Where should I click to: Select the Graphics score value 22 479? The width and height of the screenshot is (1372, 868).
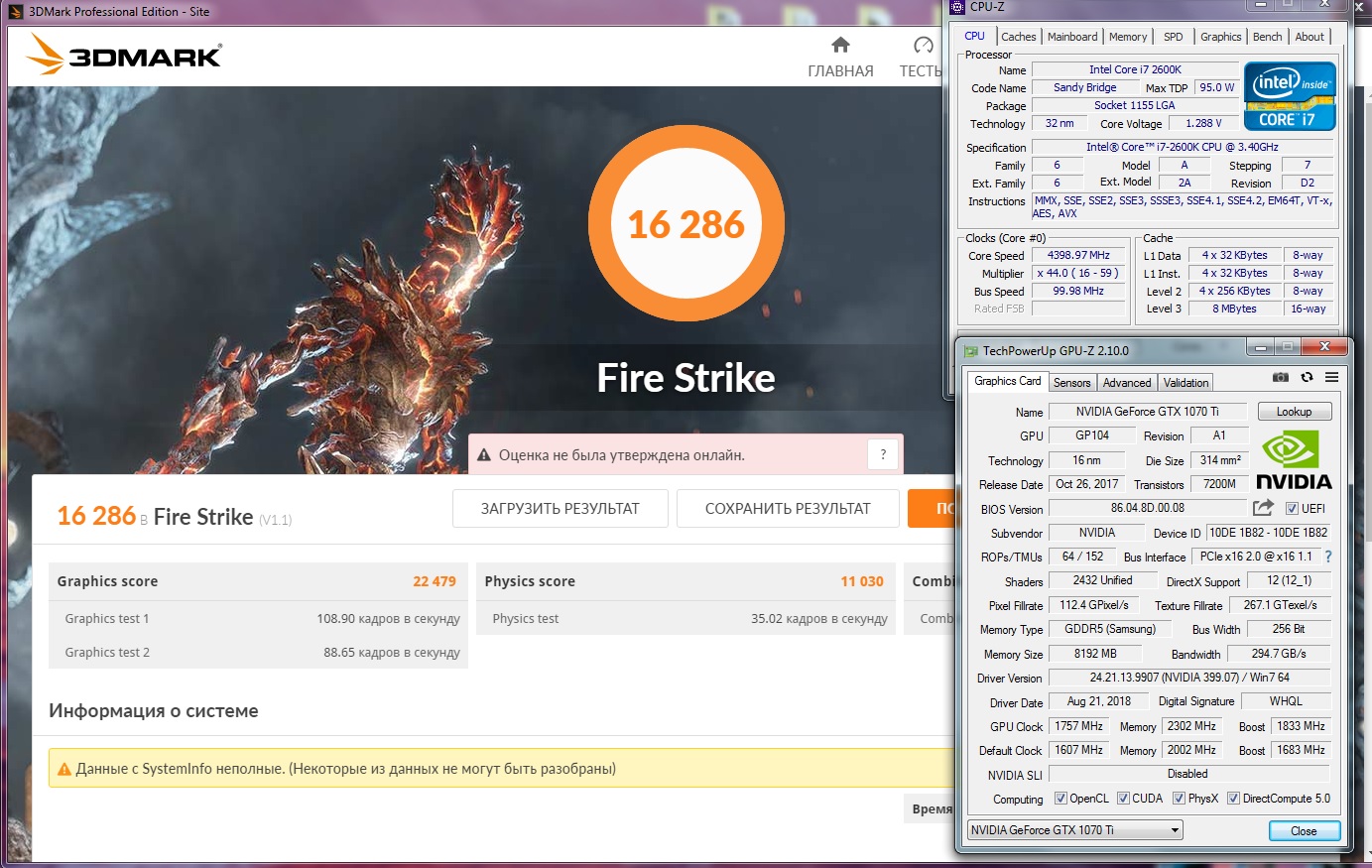coord(435,581)
